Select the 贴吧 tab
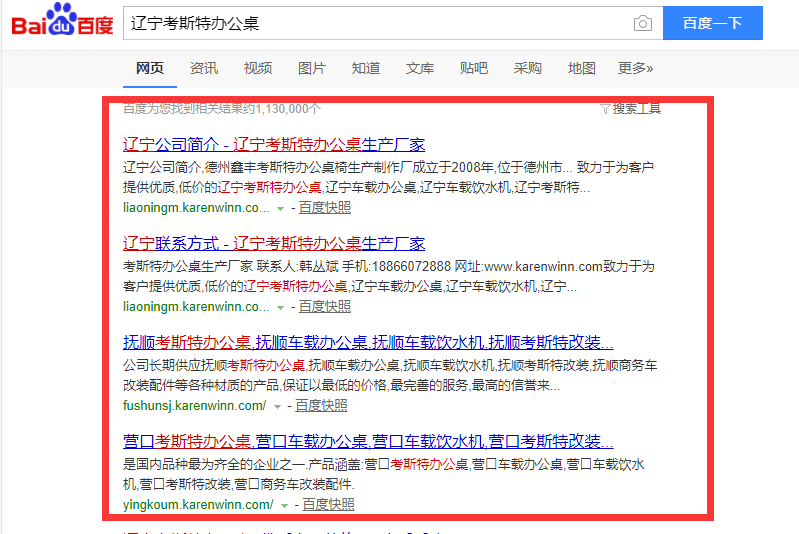 (x=474, y=68)
